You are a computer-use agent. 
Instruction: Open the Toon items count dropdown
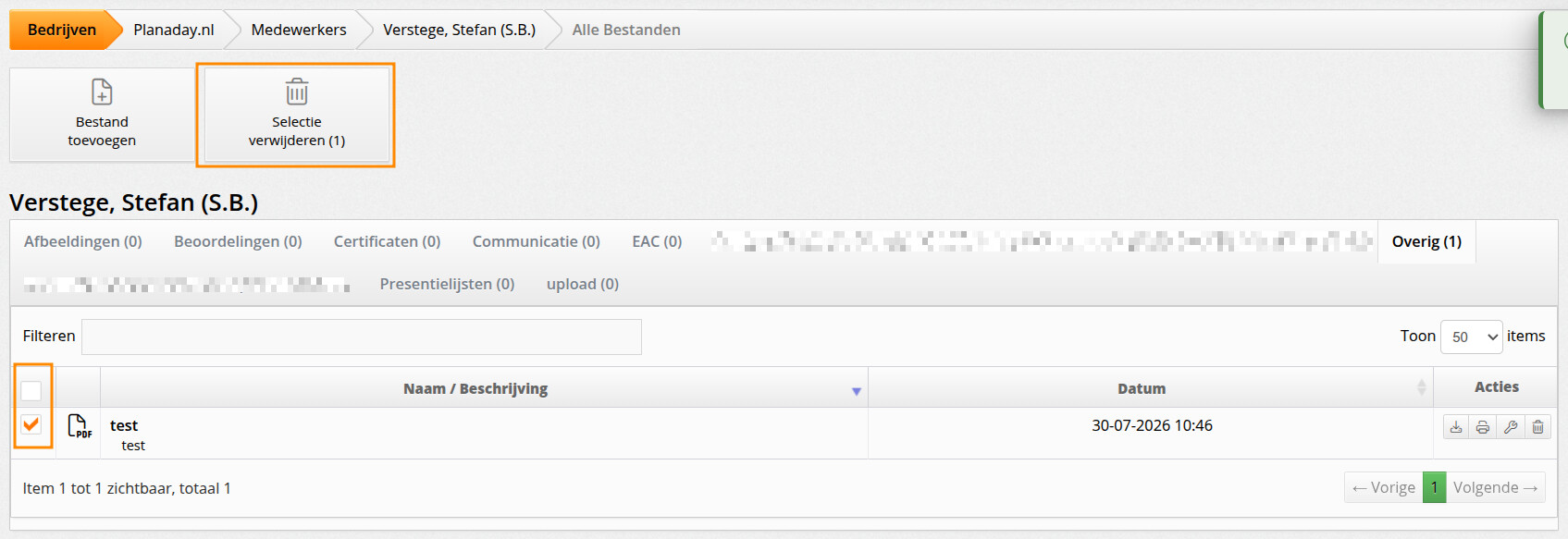[1471, 337]
